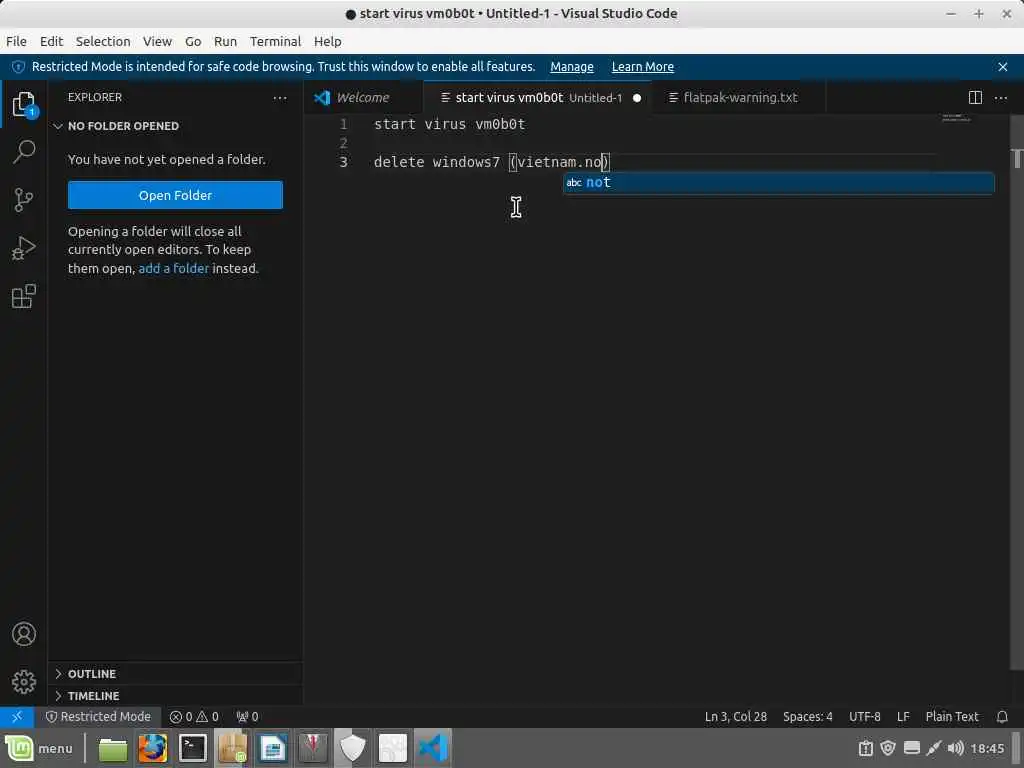Open the Help menu
1024x768 pixels.
327,41
